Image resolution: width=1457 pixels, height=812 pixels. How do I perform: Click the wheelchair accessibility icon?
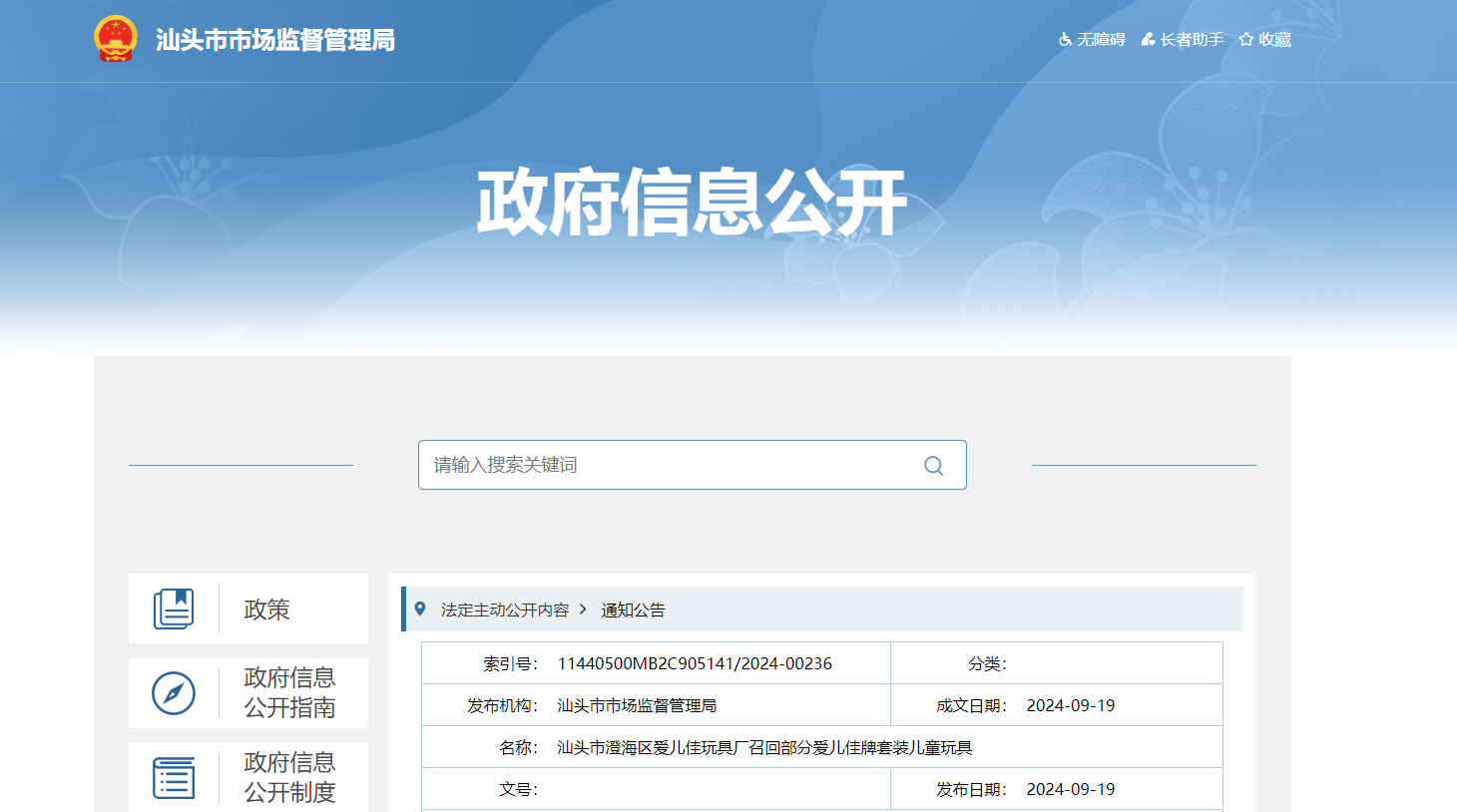(1065, 40)
